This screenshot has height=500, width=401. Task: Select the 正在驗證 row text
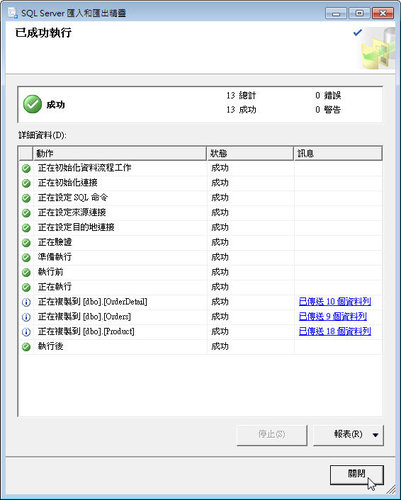pyautogui.click(x=55, y=242)
